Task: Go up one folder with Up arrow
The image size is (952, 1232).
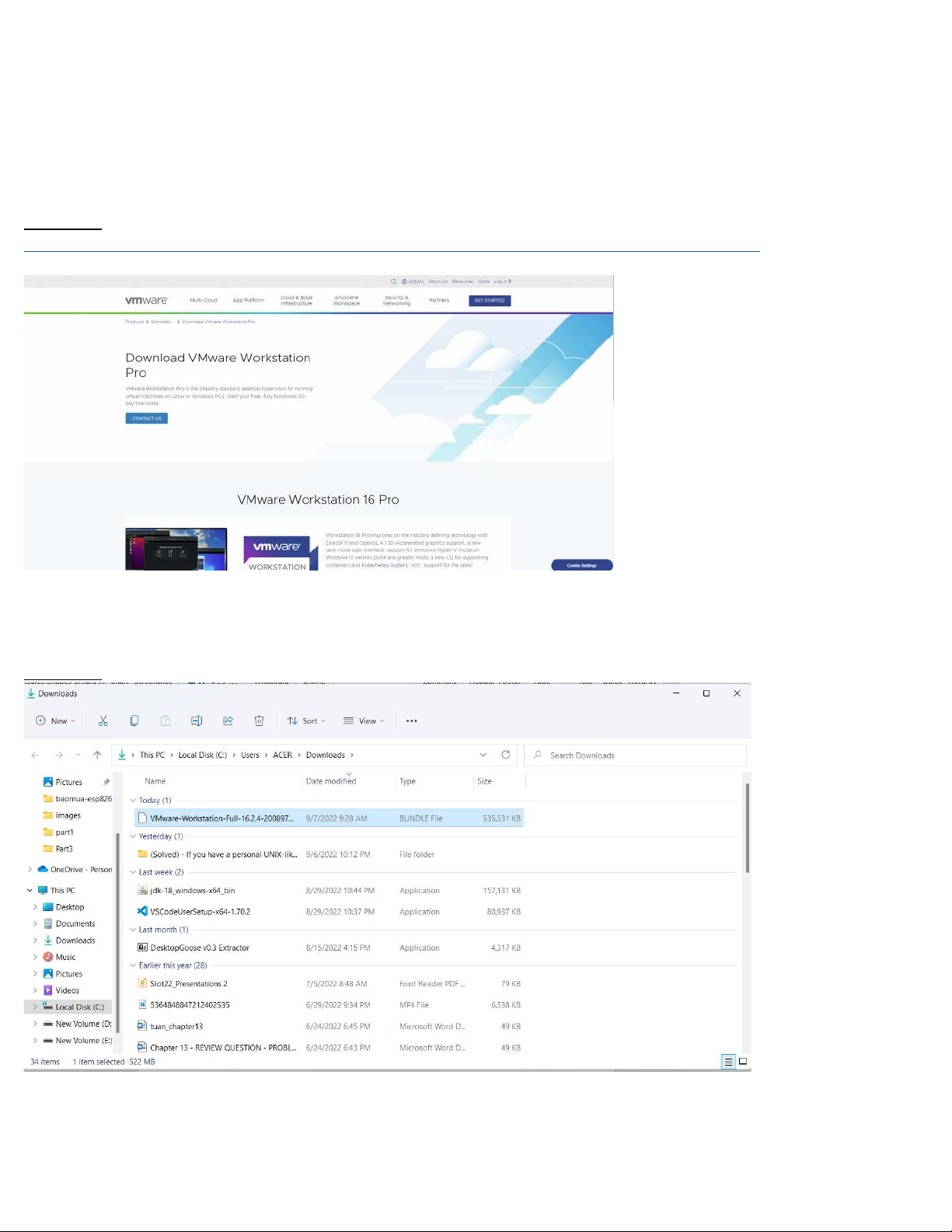Action: tap(97, 755)
